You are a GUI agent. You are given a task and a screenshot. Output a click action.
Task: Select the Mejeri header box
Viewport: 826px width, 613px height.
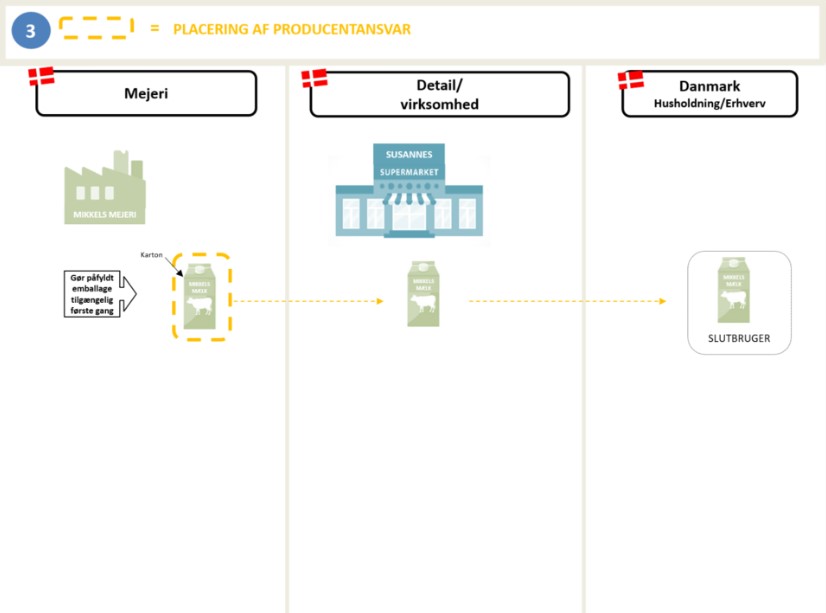tap(146, 95)
